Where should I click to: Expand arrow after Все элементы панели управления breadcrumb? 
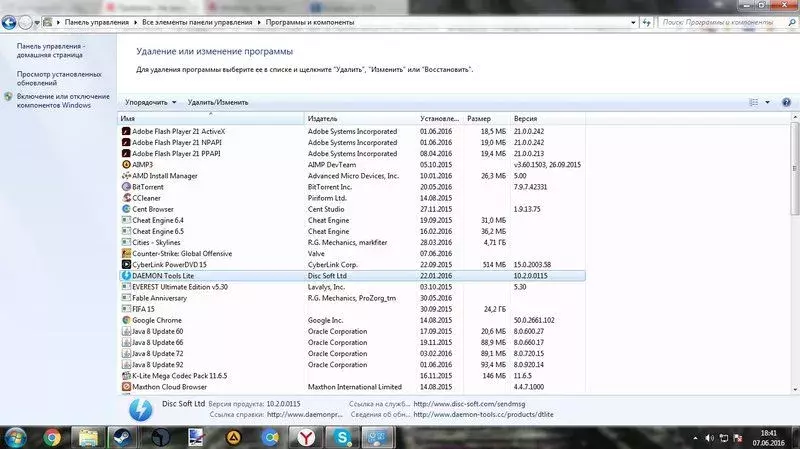coord(259,22)
